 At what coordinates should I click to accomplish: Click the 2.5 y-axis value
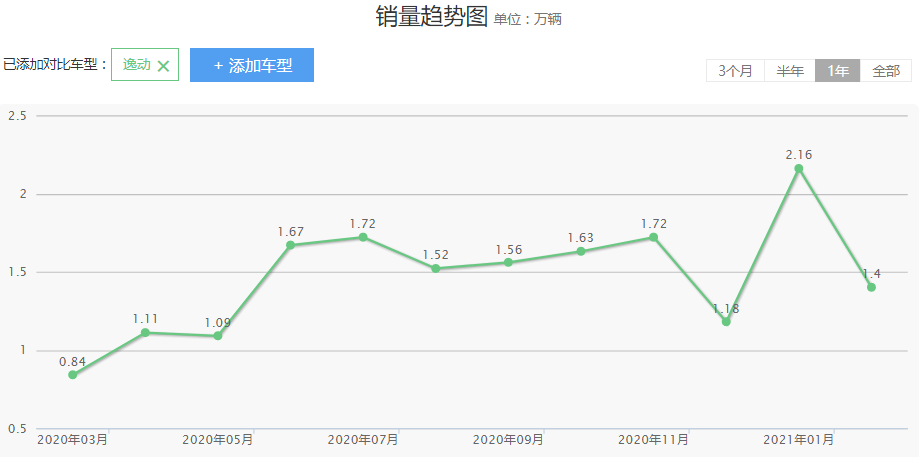pos(17,116)
